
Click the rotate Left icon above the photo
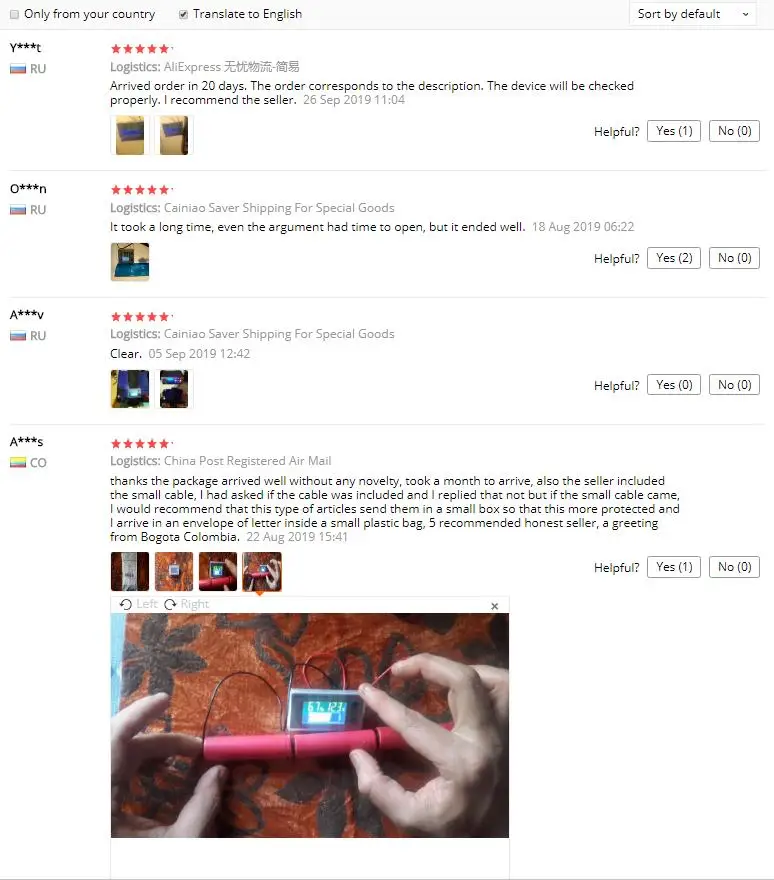(126, 604)
